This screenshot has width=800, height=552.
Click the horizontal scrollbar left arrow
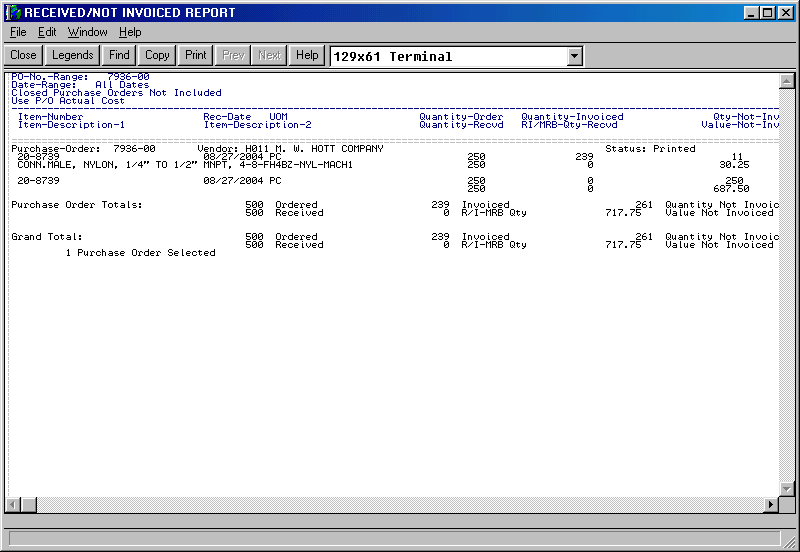13,505
